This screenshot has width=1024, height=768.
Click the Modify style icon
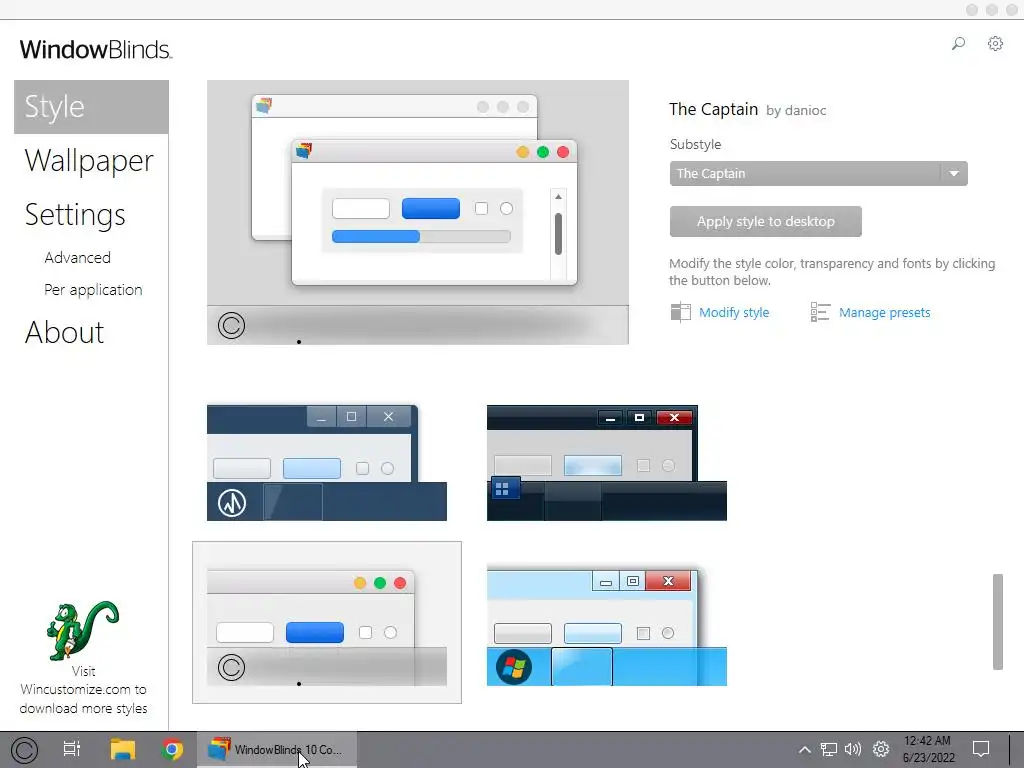pyautogui.click(x=680, y=312)
